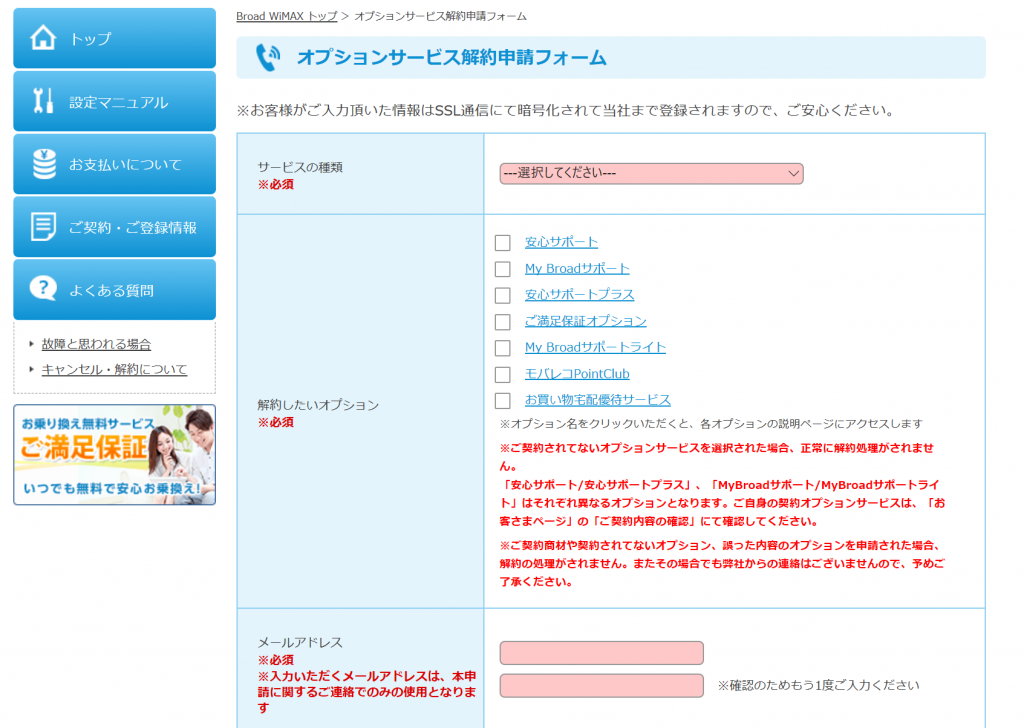Click the house icon in the トップ button
Screen dimensions: 1024x728
[x=43, y=38]
